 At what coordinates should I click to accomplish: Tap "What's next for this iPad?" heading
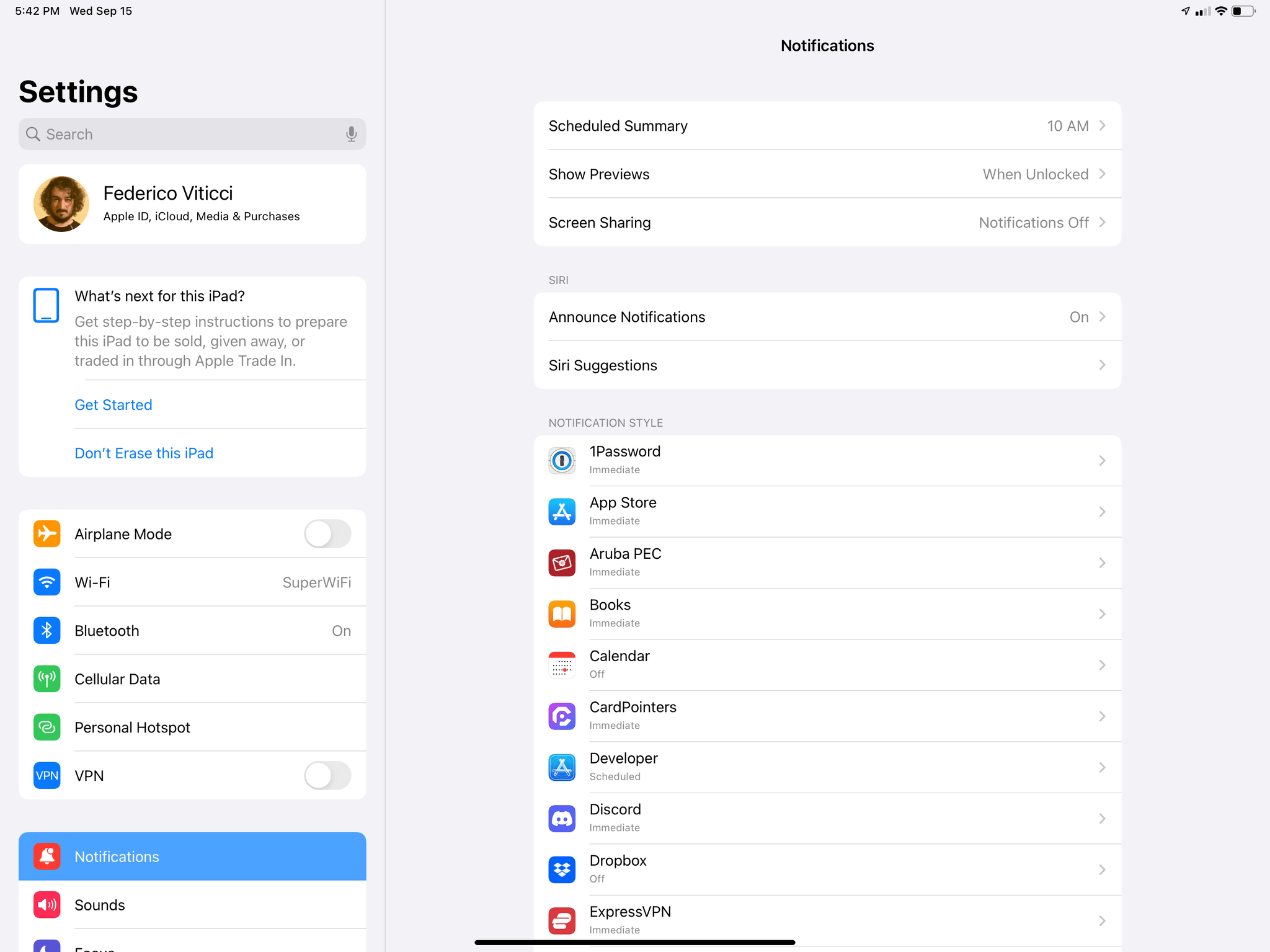pos(159,296)
